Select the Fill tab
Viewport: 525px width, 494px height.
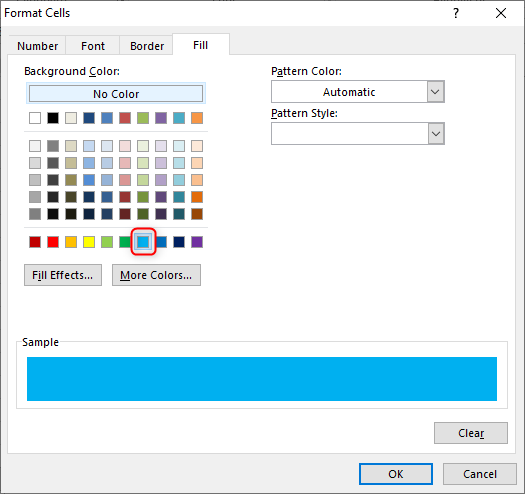201,45
